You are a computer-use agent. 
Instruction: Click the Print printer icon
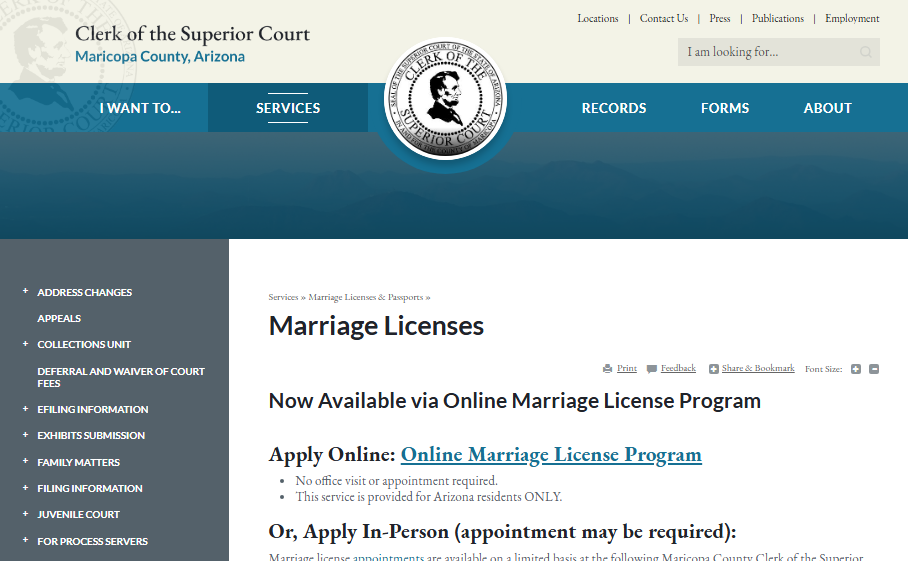pyautogui.click(x=607, y=369)
